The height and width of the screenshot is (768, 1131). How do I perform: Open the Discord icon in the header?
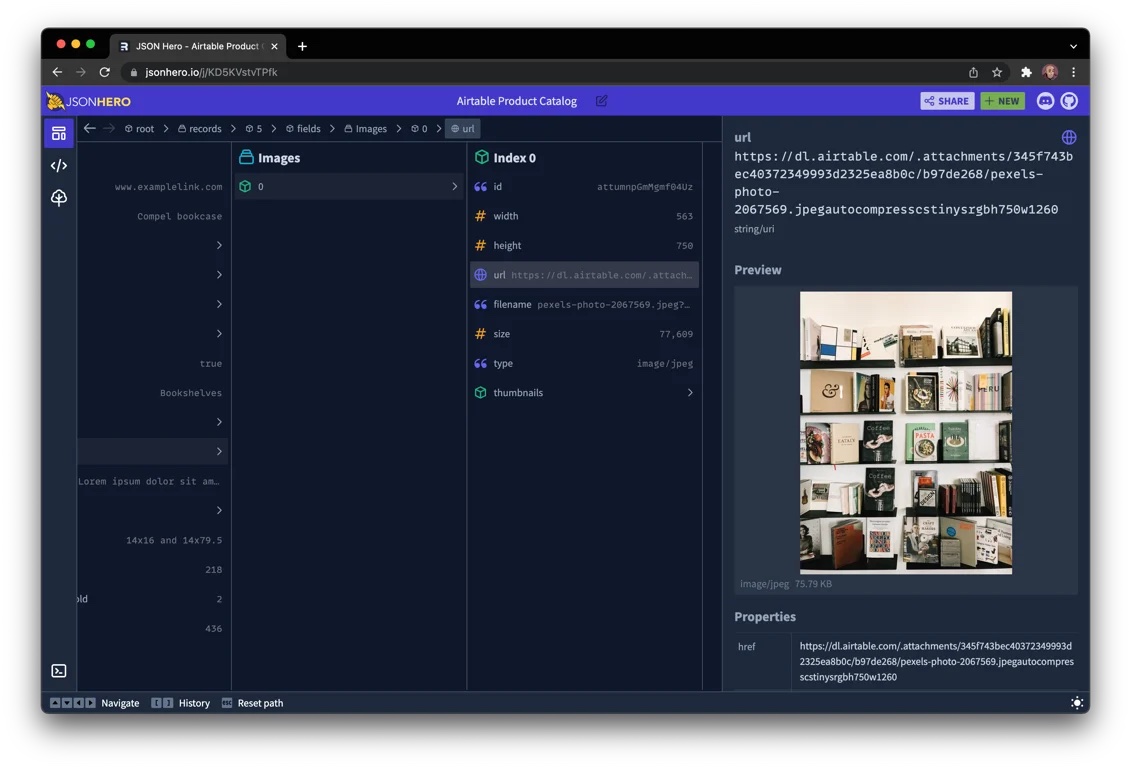(x=1044, y=101)
